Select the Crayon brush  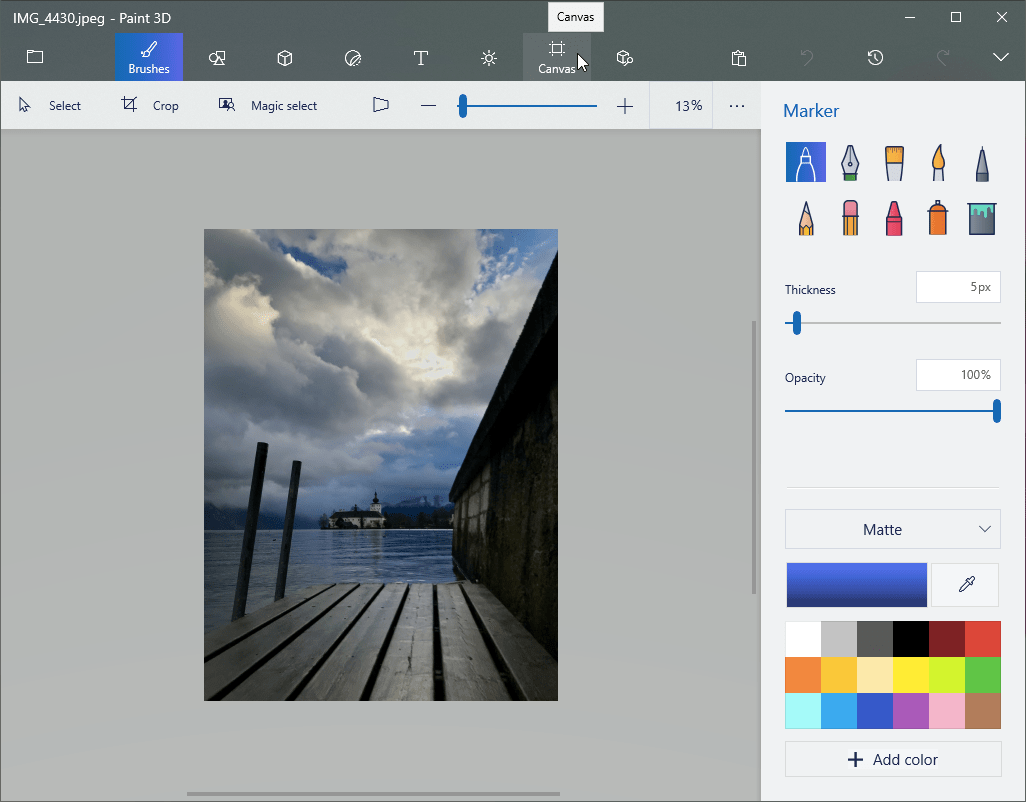tap(894, 218)
